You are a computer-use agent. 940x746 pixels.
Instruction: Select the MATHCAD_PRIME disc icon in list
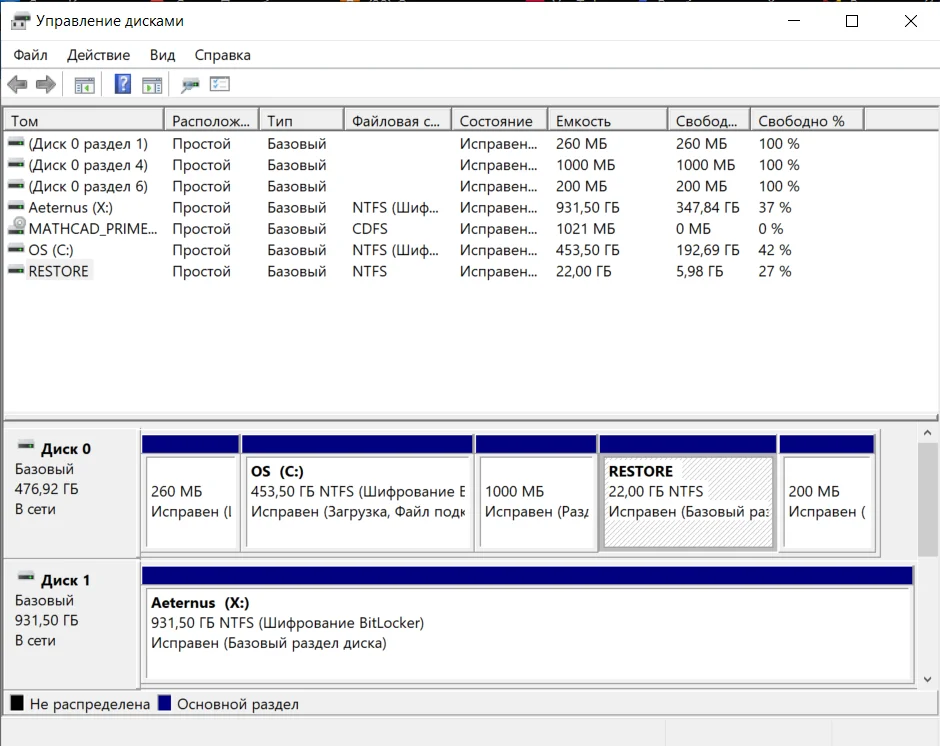pyautogui.click(x=16, y=229)
